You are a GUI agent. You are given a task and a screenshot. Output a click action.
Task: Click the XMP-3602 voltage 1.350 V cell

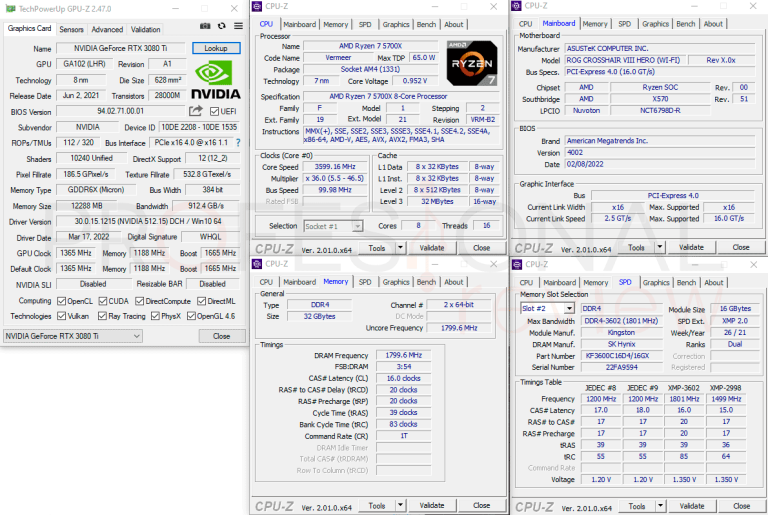[684, 479]
